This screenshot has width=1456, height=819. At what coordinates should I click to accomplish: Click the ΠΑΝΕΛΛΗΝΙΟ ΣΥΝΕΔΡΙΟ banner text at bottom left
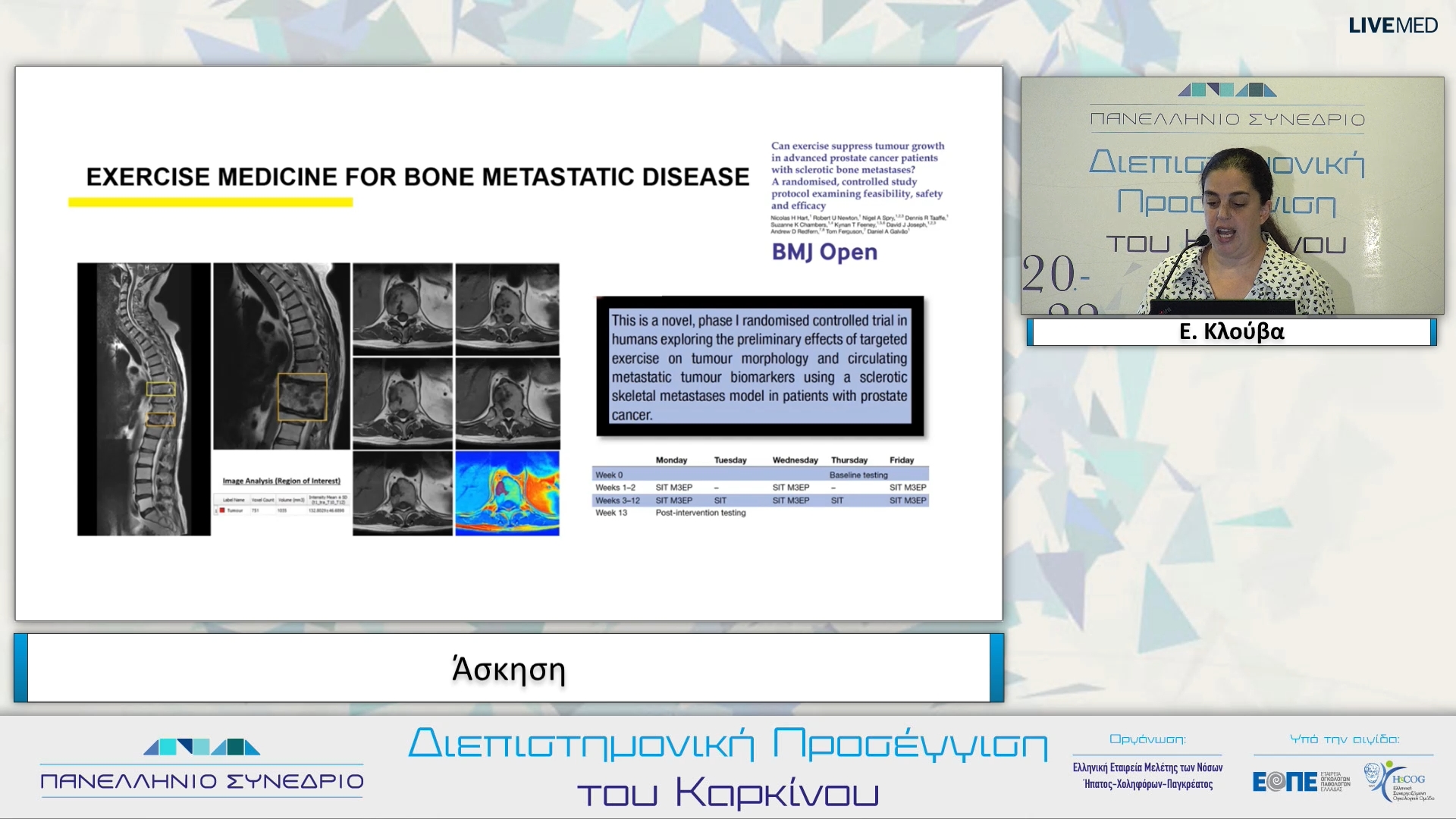pyautogui.click(x=202, y=781)
